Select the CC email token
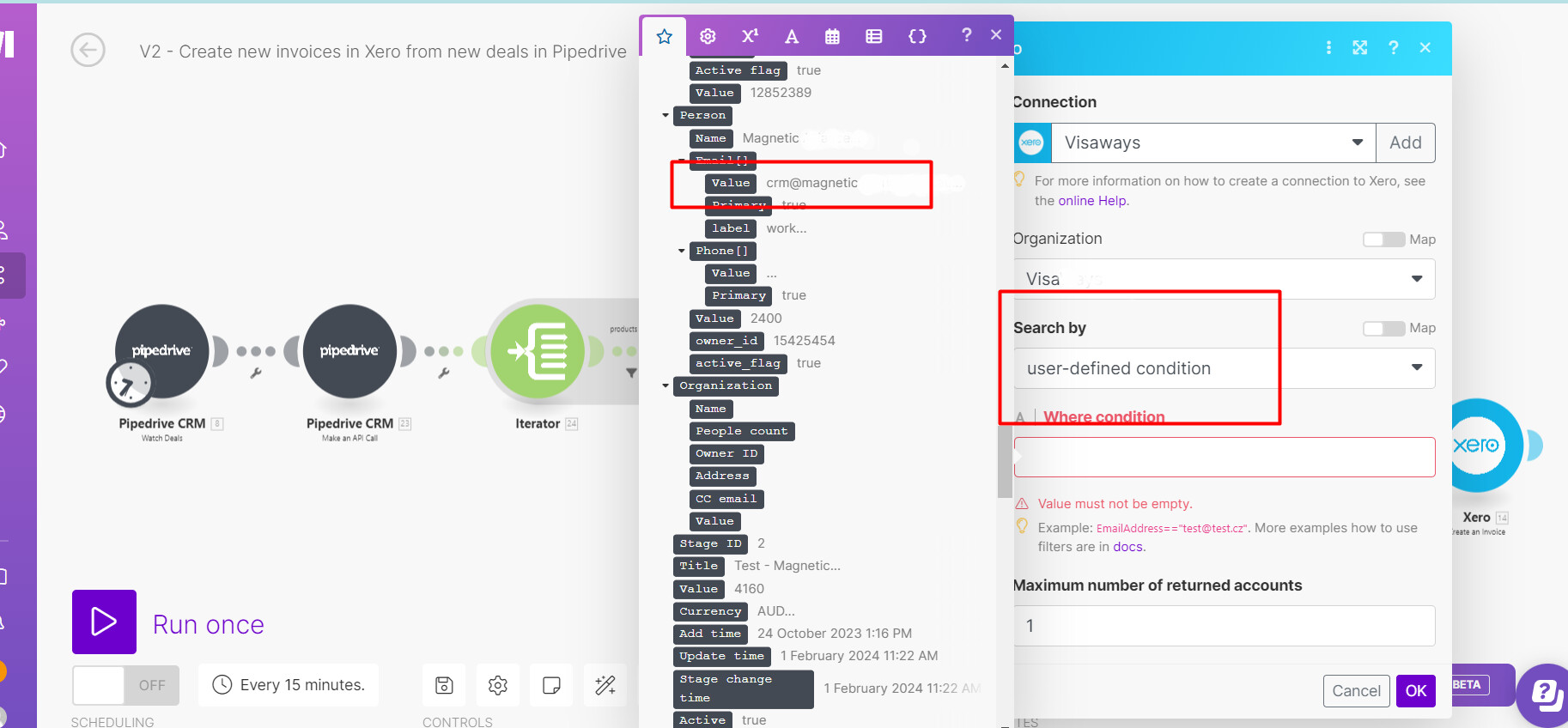 [726, 499]
